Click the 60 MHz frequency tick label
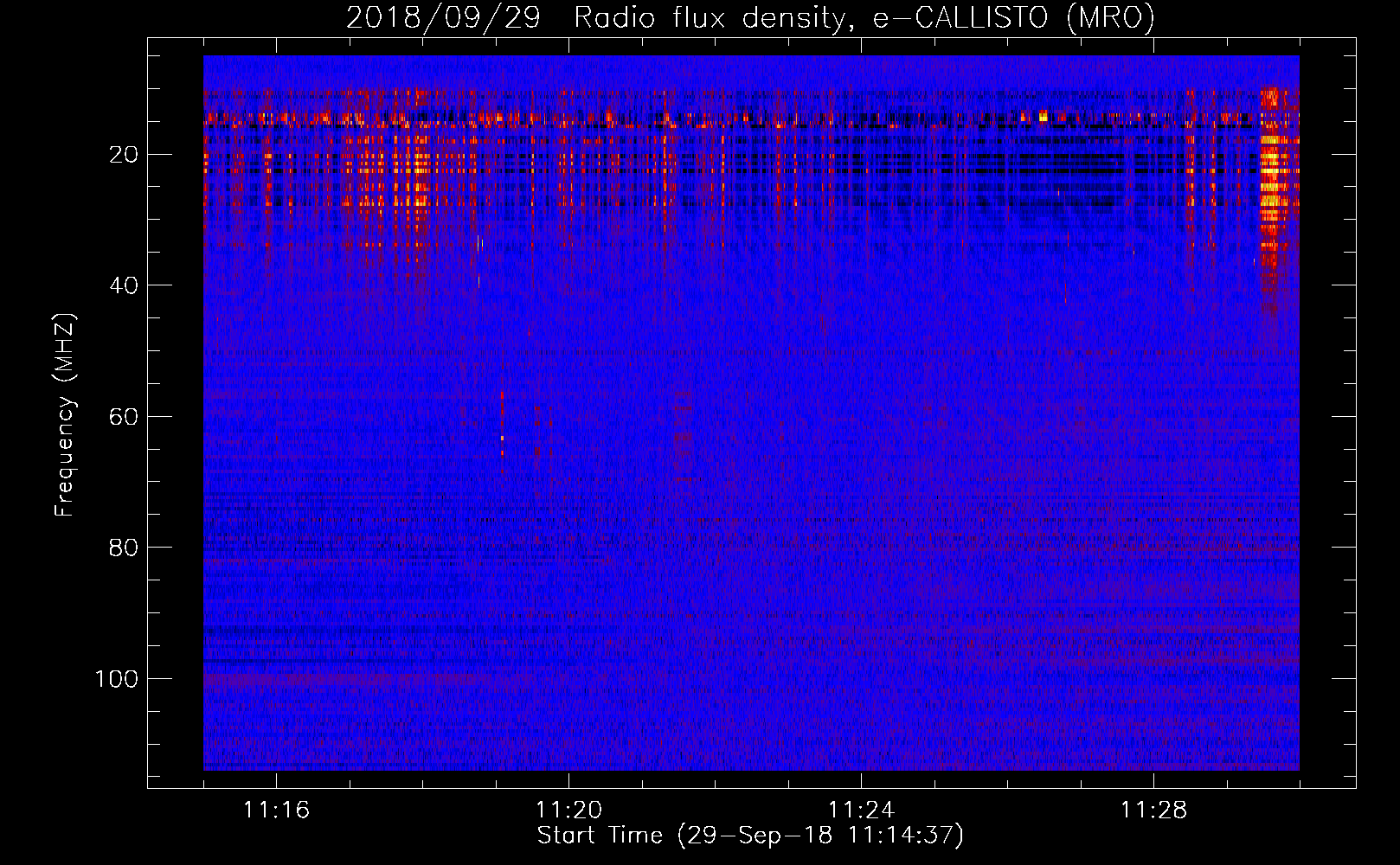Viewport: 1400px width, 865px height. click(x=124, y=417)
